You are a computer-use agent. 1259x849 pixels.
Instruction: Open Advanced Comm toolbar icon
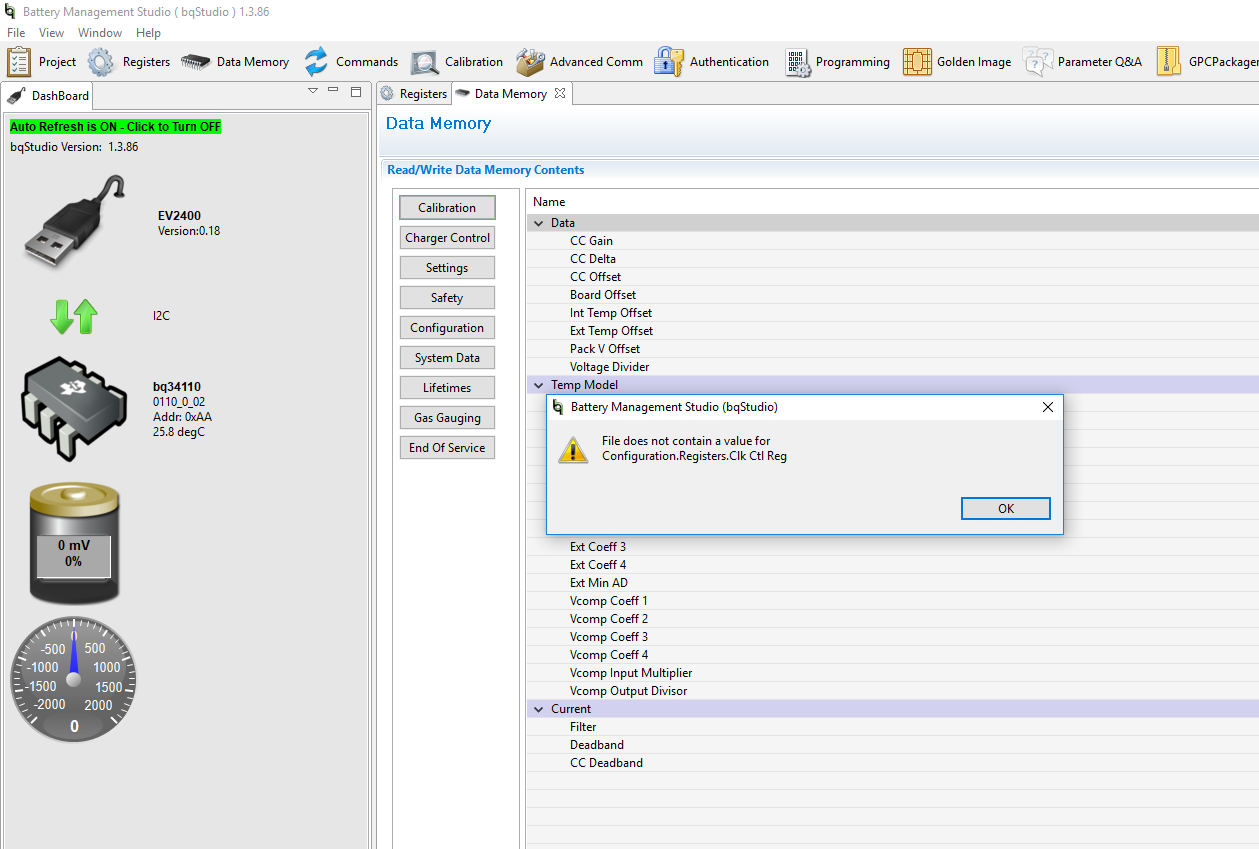(530, 62)
